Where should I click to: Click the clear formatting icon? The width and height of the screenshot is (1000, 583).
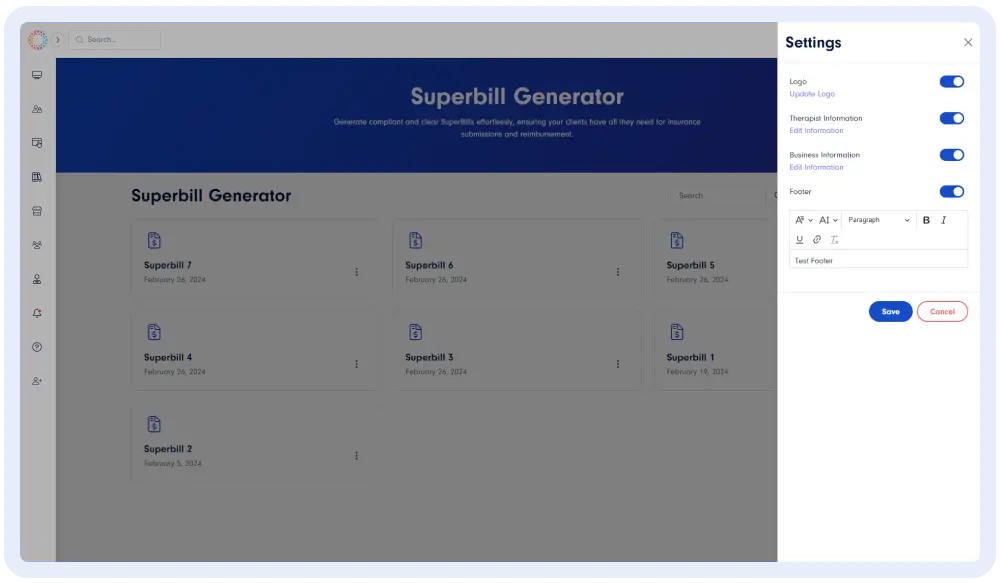834,240
